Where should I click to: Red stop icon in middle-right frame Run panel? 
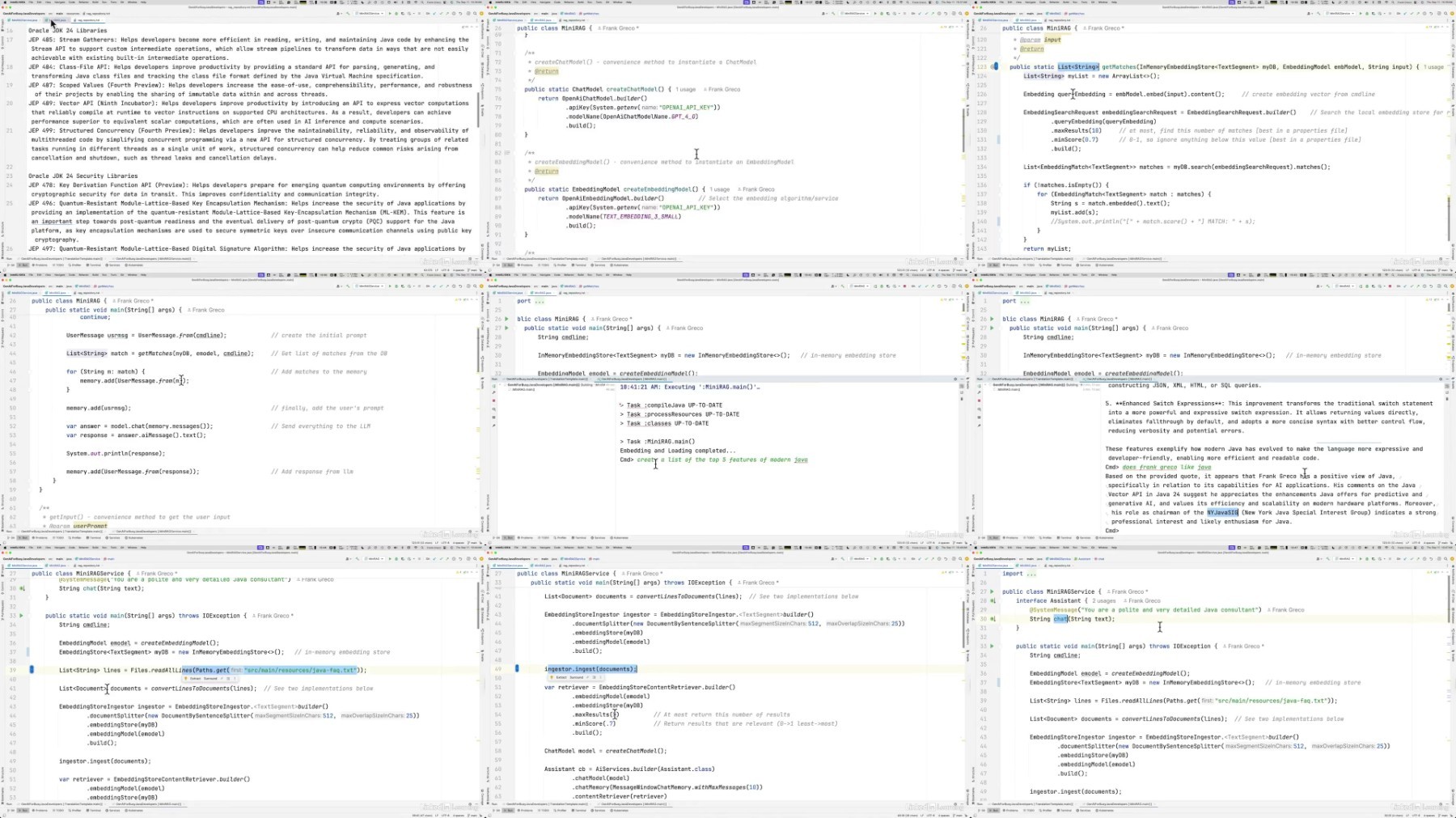click(979, 400)
